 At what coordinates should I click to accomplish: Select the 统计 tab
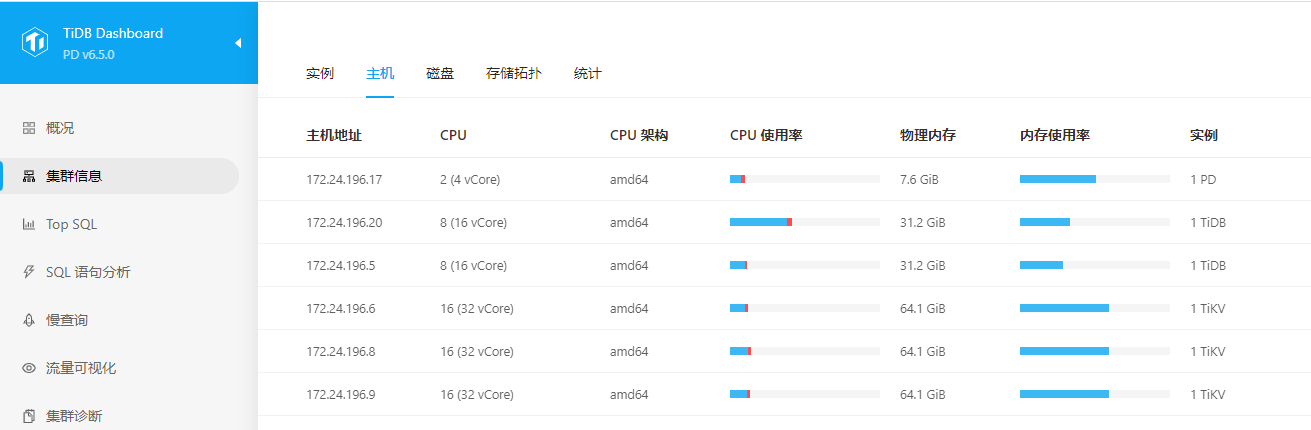point(588,74)
